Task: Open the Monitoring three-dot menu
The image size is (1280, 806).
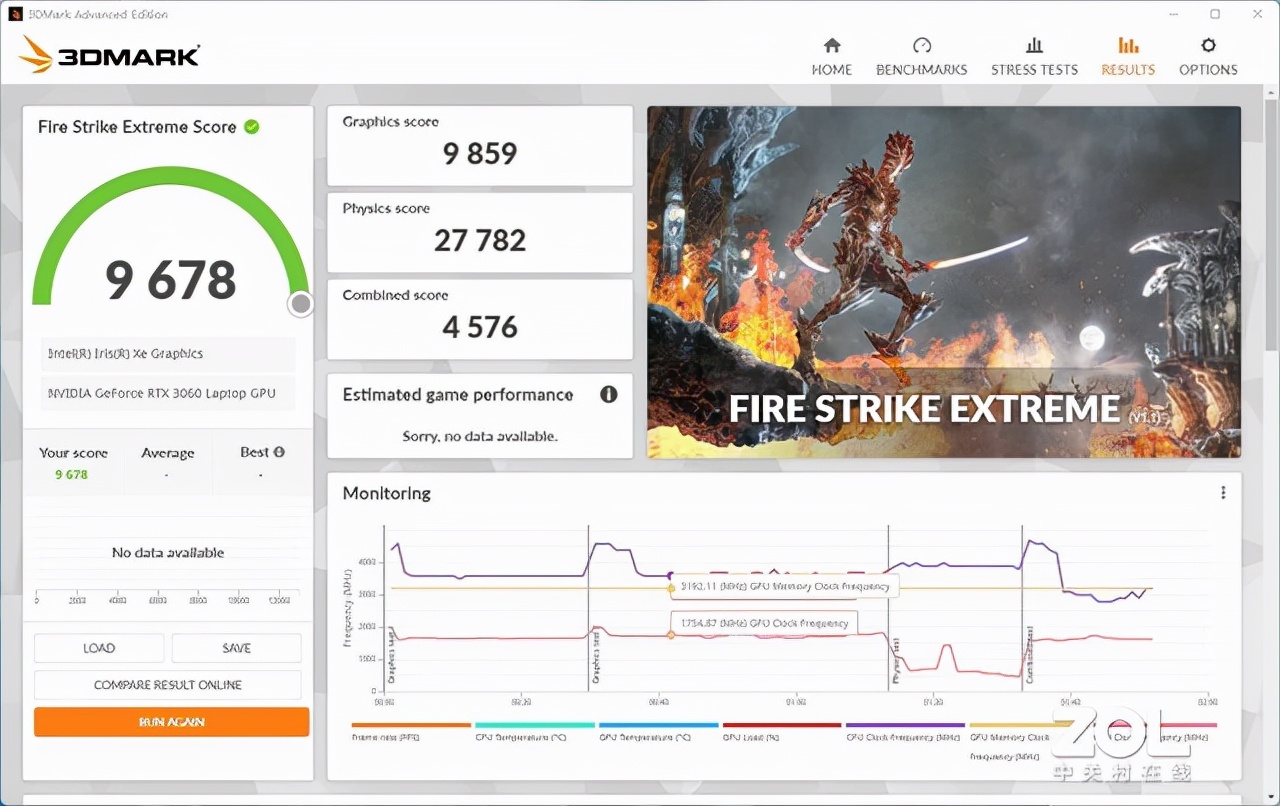Action: 1222,493
